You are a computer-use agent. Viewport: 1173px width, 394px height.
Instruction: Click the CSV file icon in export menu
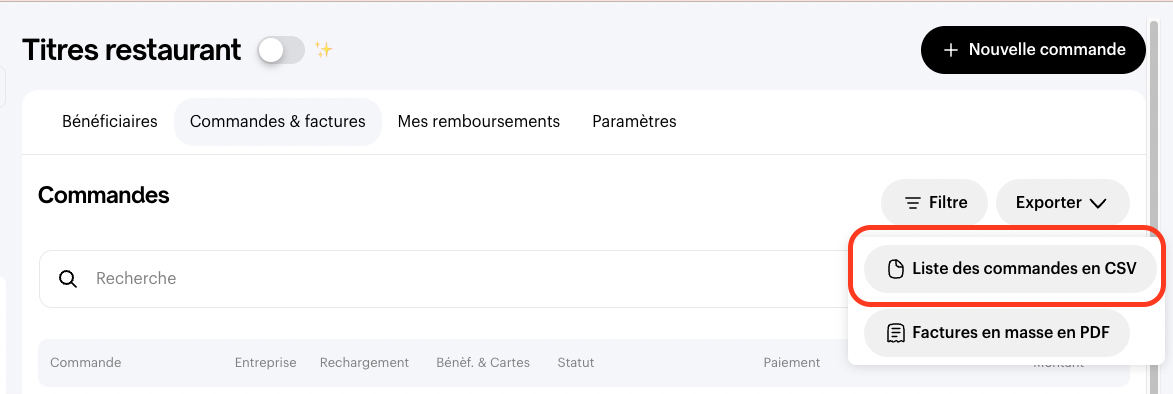point(895,269)
